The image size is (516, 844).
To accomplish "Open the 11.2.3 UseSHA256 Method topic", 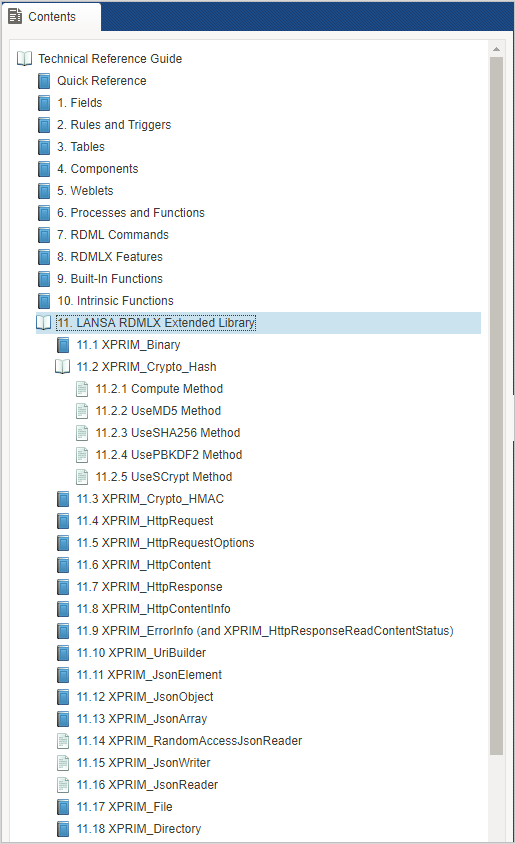I will (x=168, y=433).
